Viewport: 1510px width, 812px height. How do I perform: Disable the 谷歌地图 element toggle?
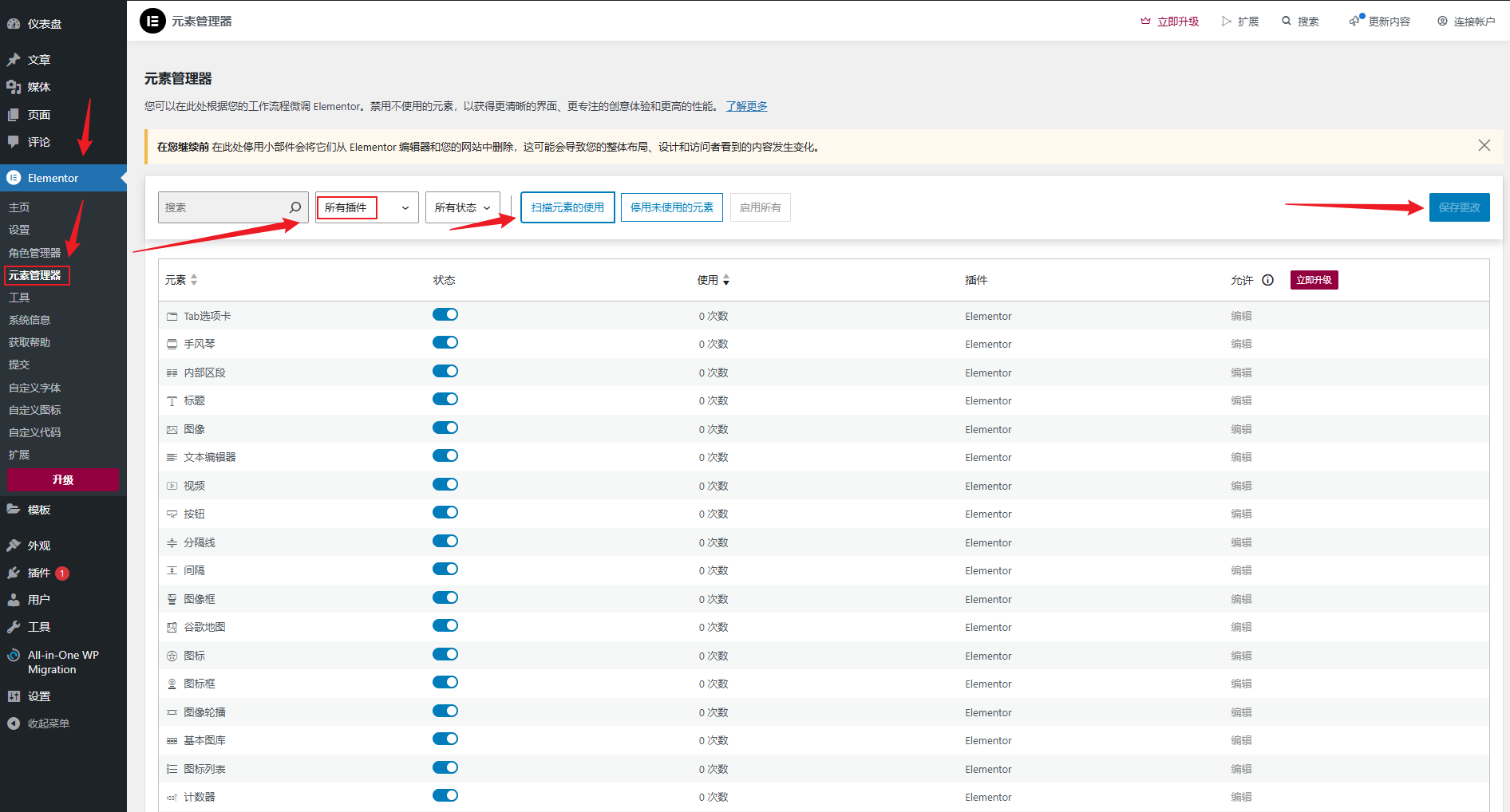(x=445, y=625)
